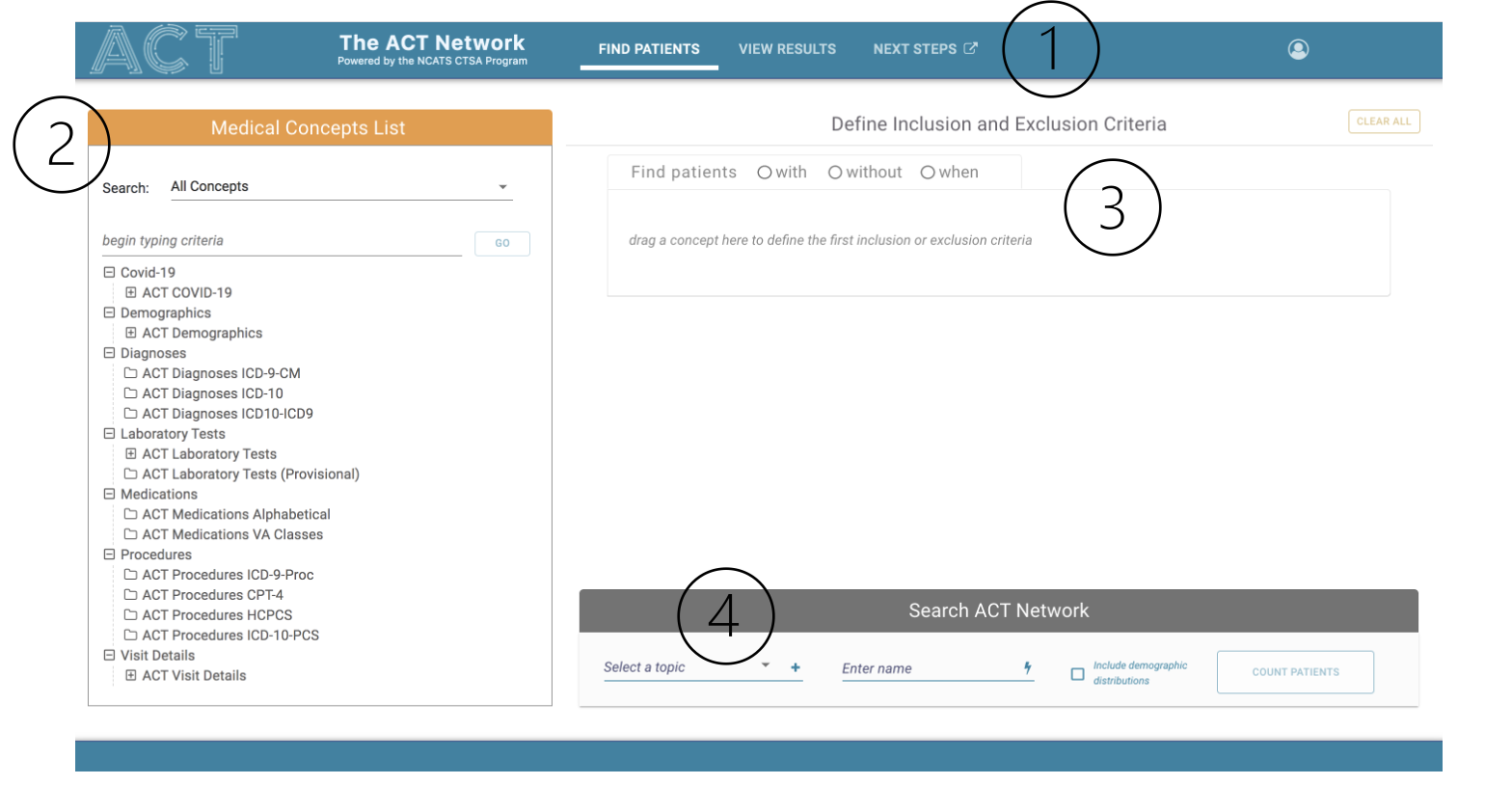This screenshot has width=1512, height=785.
Task: Click the Clear All button
Action: (x=1383, y=122)
